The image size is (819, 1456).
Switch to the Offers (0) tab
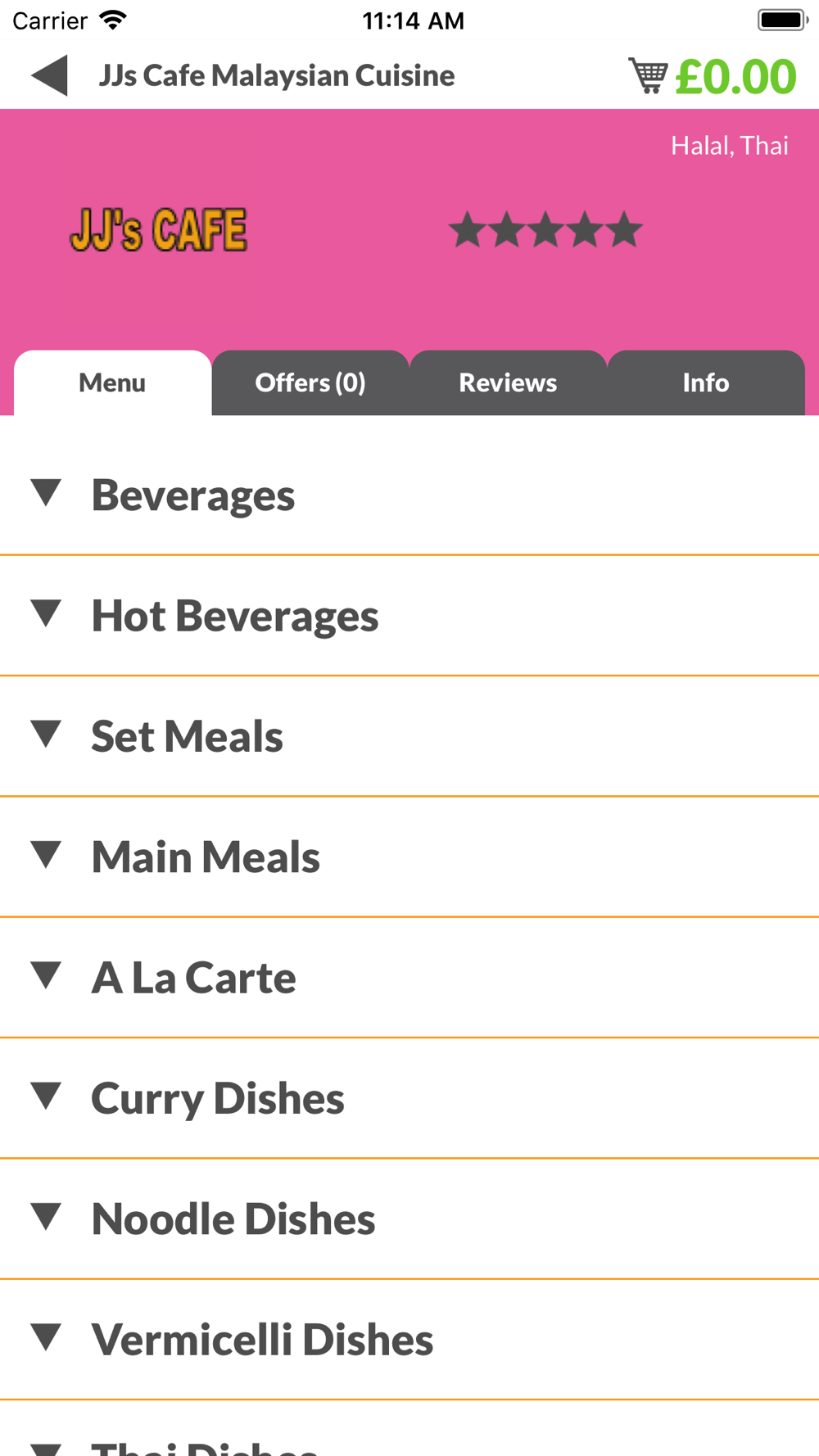coord(310,382)
